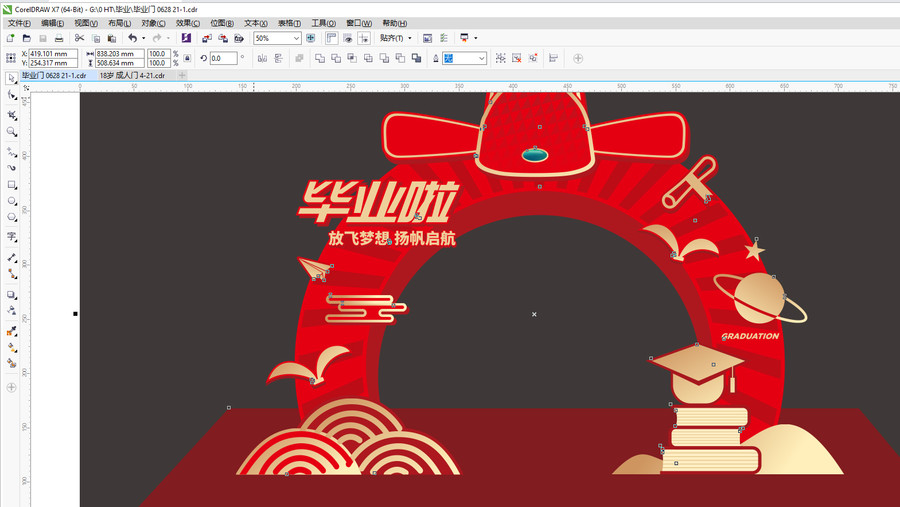Select the Smart Fill tool

tap(11, 363)
